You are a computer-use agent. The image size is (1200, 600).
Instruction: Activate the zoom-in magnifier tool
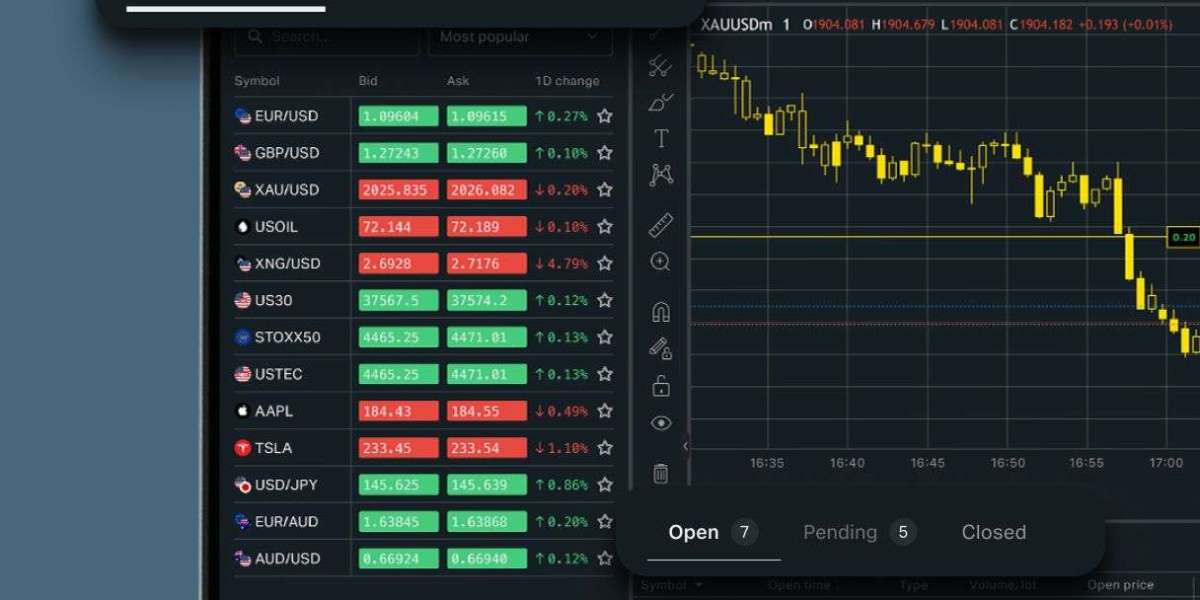point(660,262)
